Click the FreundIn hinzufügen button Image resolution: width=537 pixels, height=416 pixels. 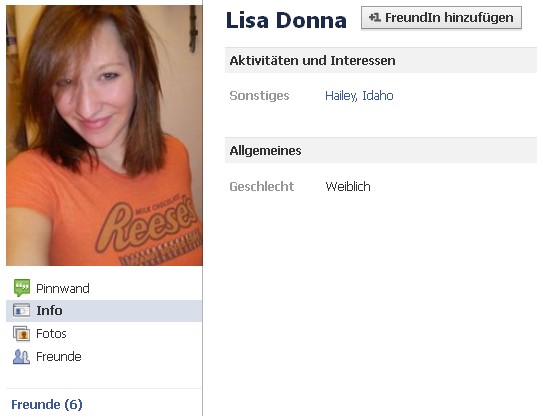[441, 17]
